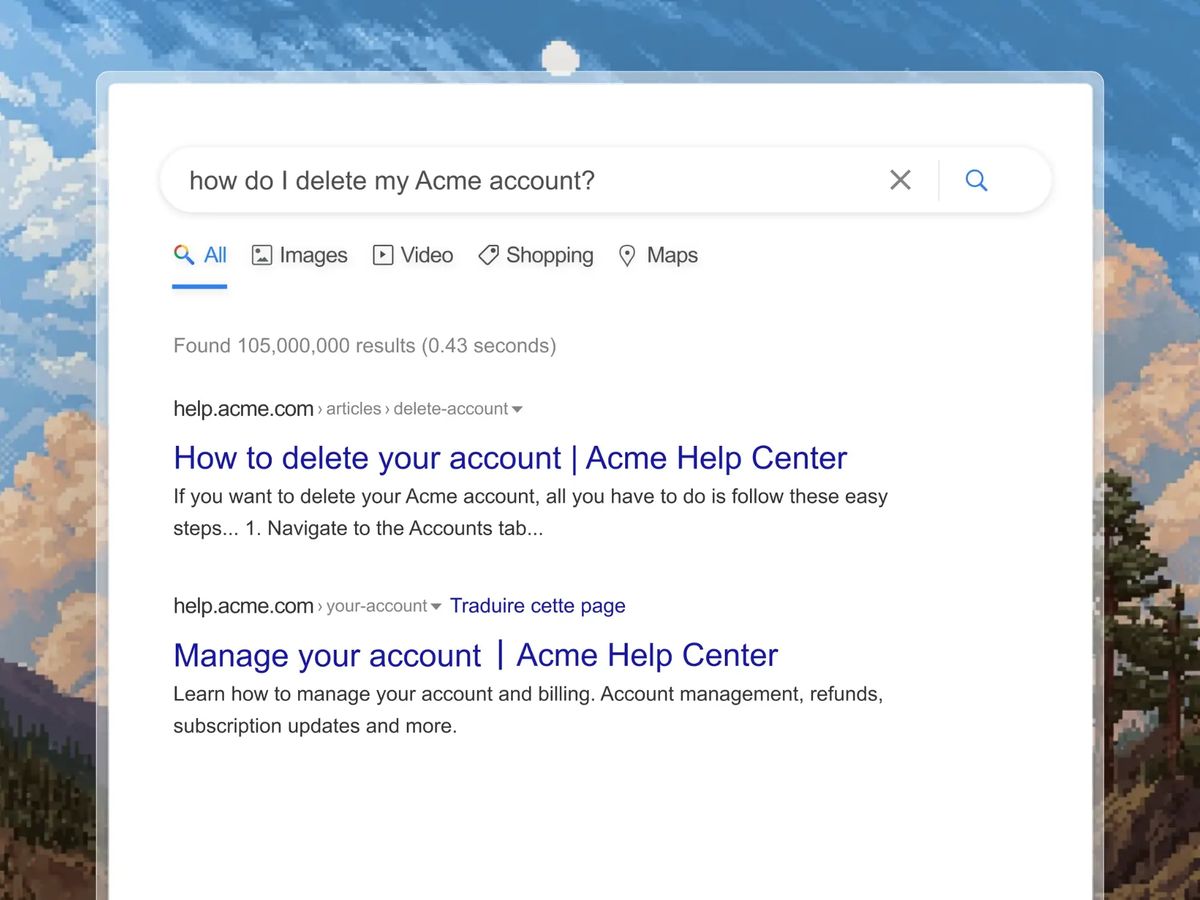Open "How to delete your account" result
Image resolution: width=1200 pixels, height=900 pixels.
click(x=510, y=458)
